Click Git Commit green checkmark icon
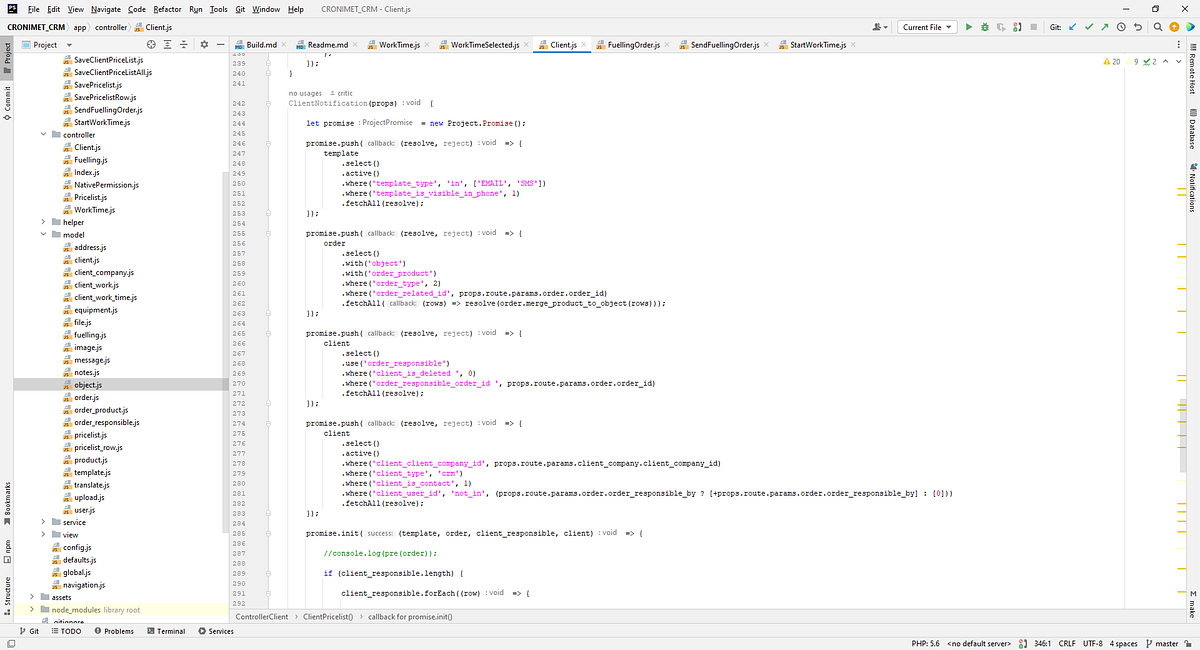Image resolution: width=1200 pixels, height=650 pixels. pyautogui.click(x=1089, y=27)
